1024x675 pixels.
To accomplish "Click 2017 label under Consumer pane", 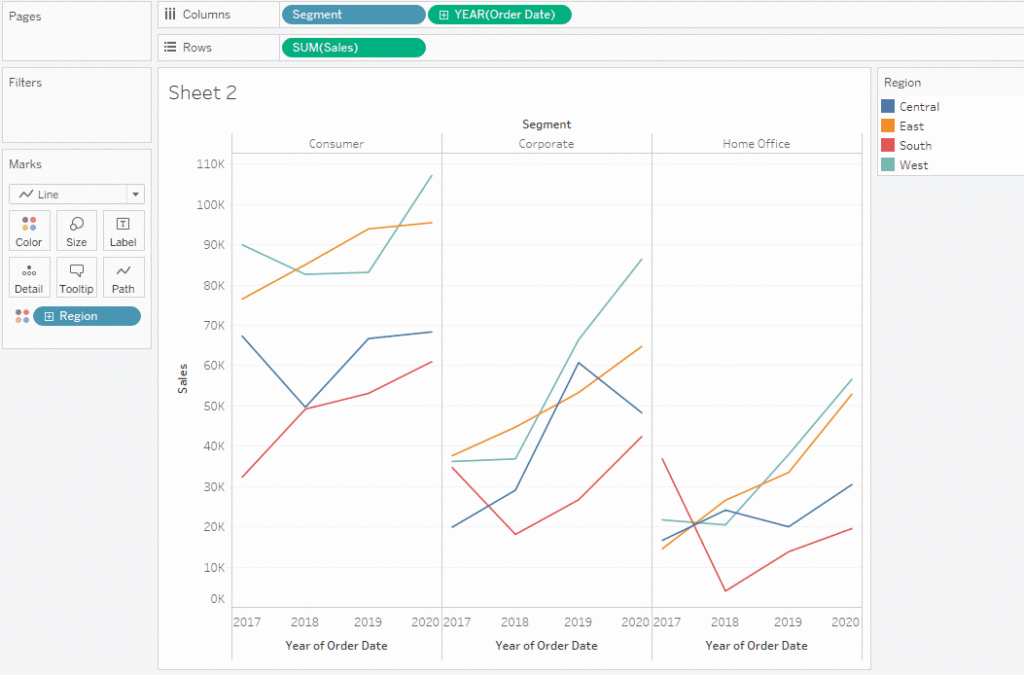I will (x=247, y=622).
